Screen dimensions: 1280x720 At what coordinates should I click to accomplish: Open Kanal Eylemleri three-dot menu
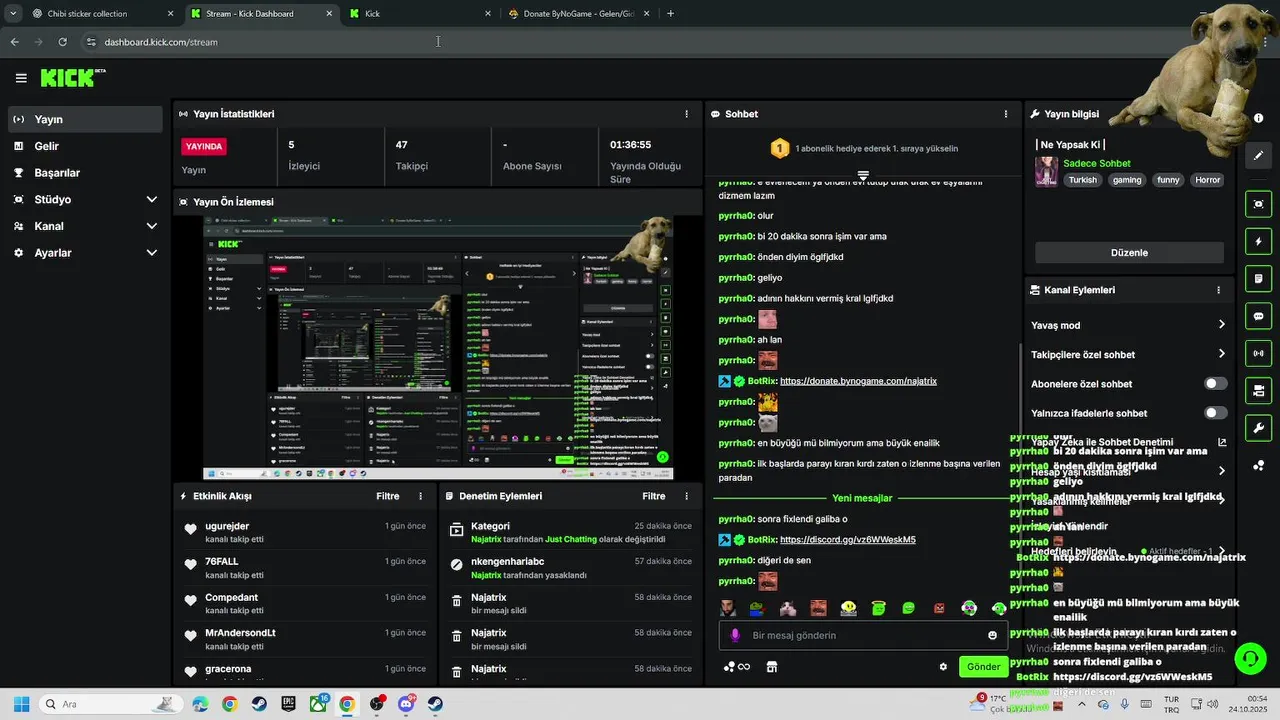[x=1218, y=290]
